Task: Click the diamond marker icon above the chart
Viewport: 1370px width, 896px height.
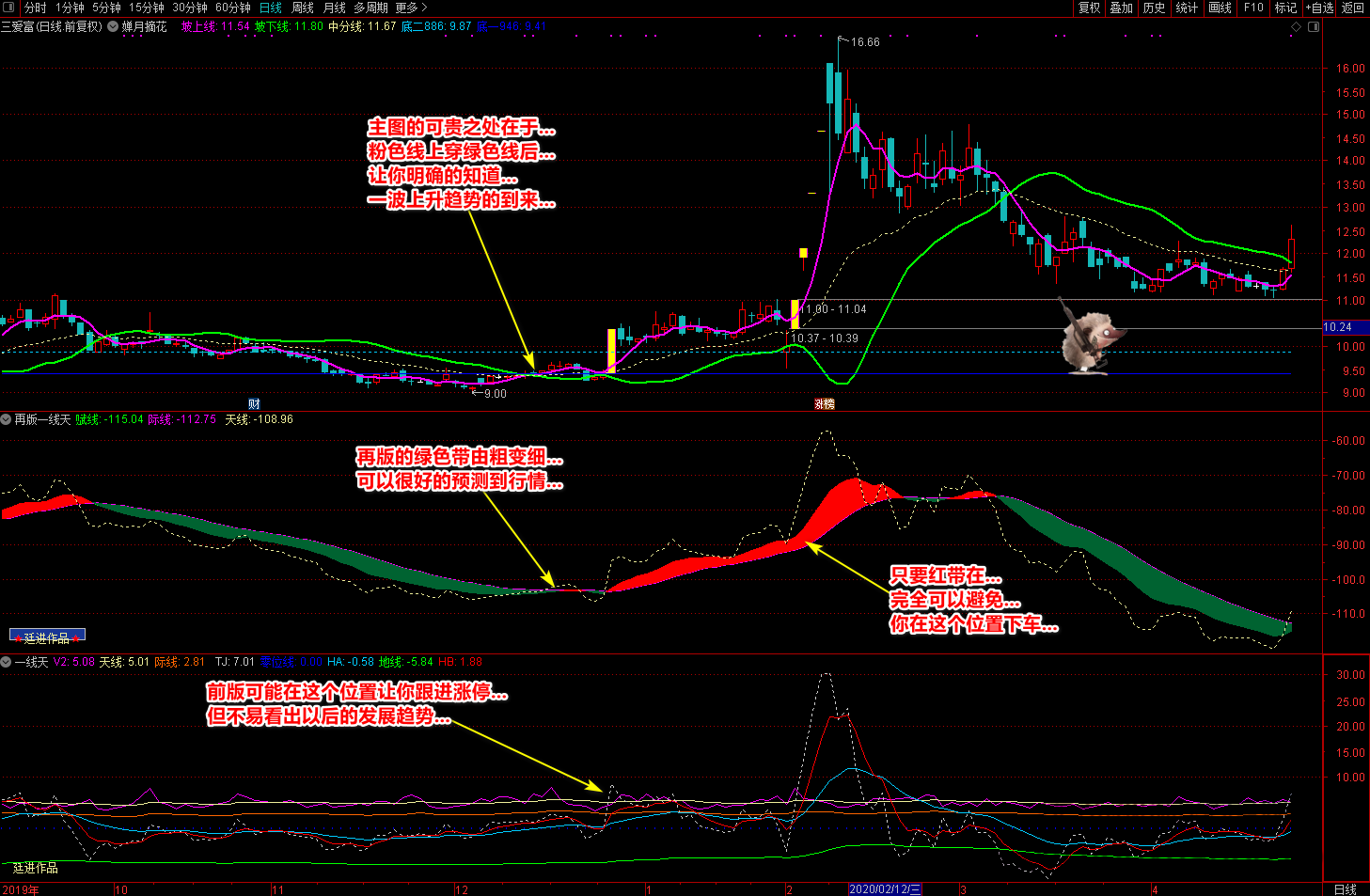Action: point(1296,26)
